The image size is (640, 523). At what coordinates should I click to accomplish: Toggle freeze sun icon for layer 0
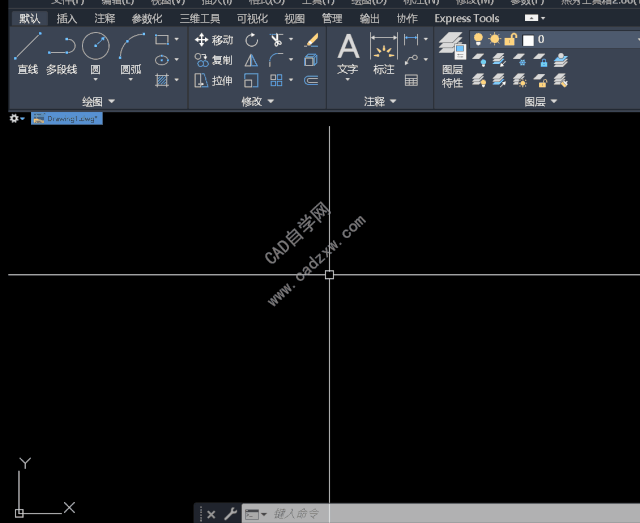click(x=494, y=39)
